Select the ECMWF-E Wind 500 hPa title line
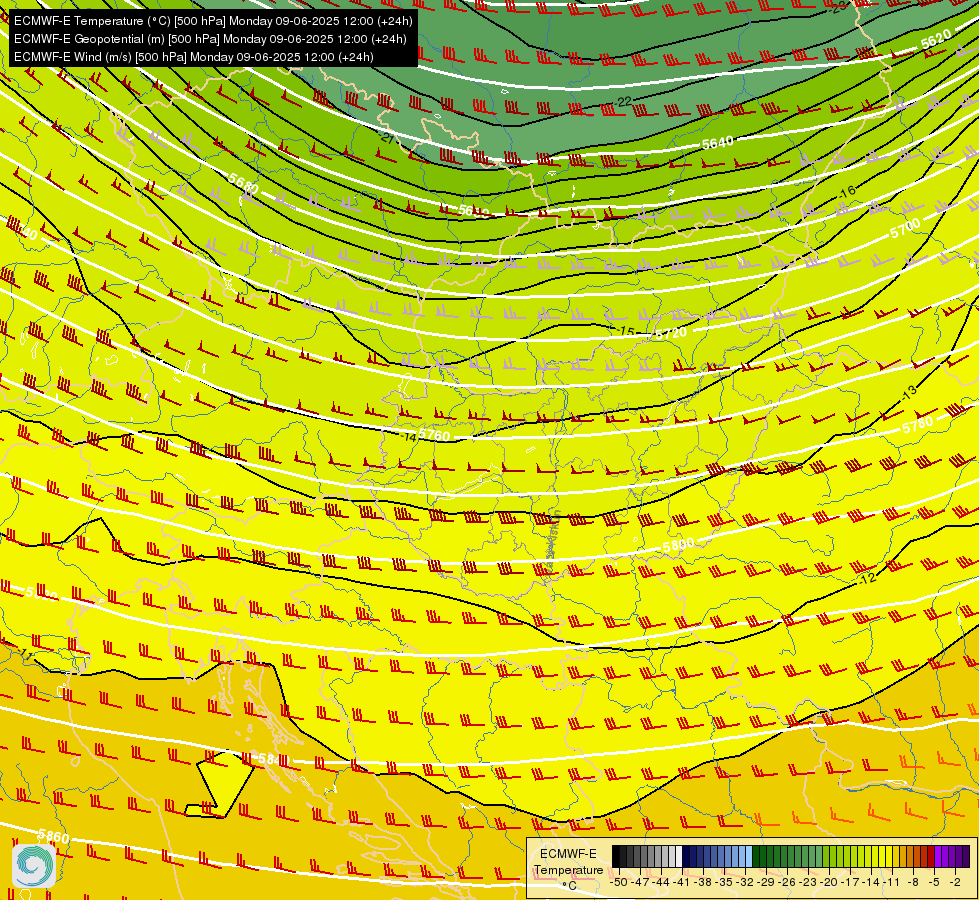This screenshot has width=979, height=900. pyautogui.click(x=194, y=57)
